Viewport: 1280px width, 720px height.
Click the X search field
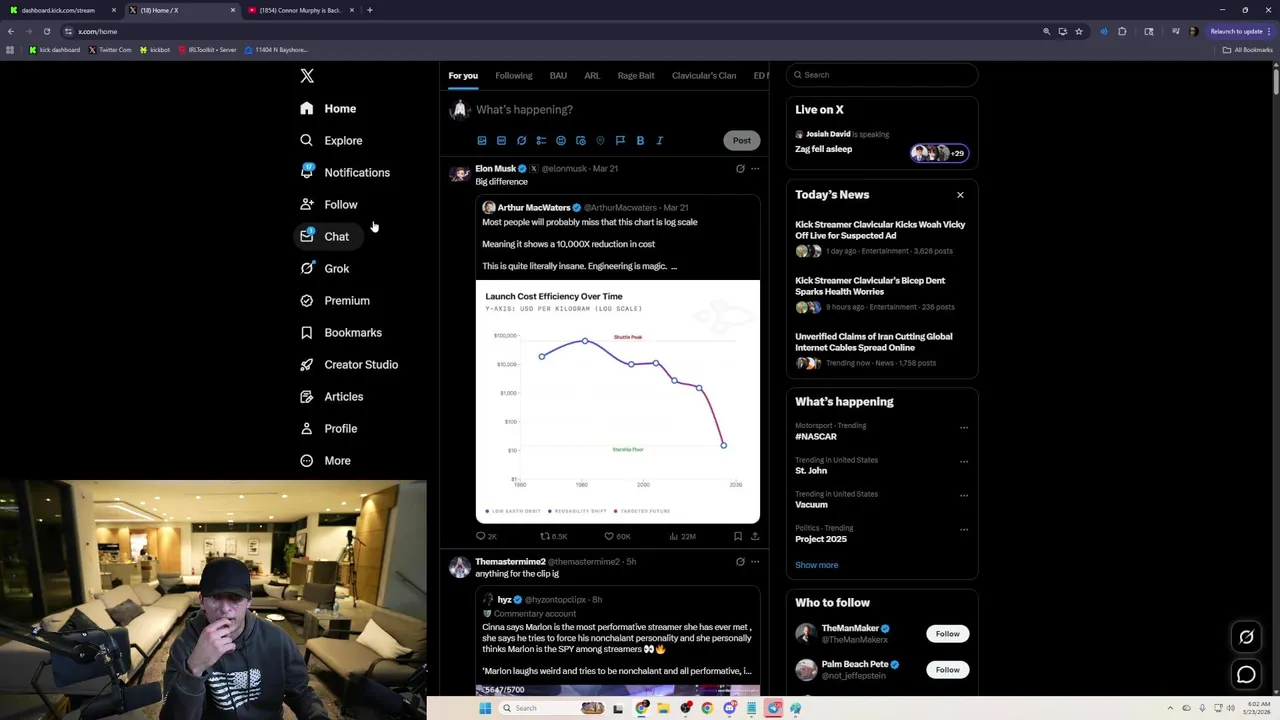coord(882,75)
